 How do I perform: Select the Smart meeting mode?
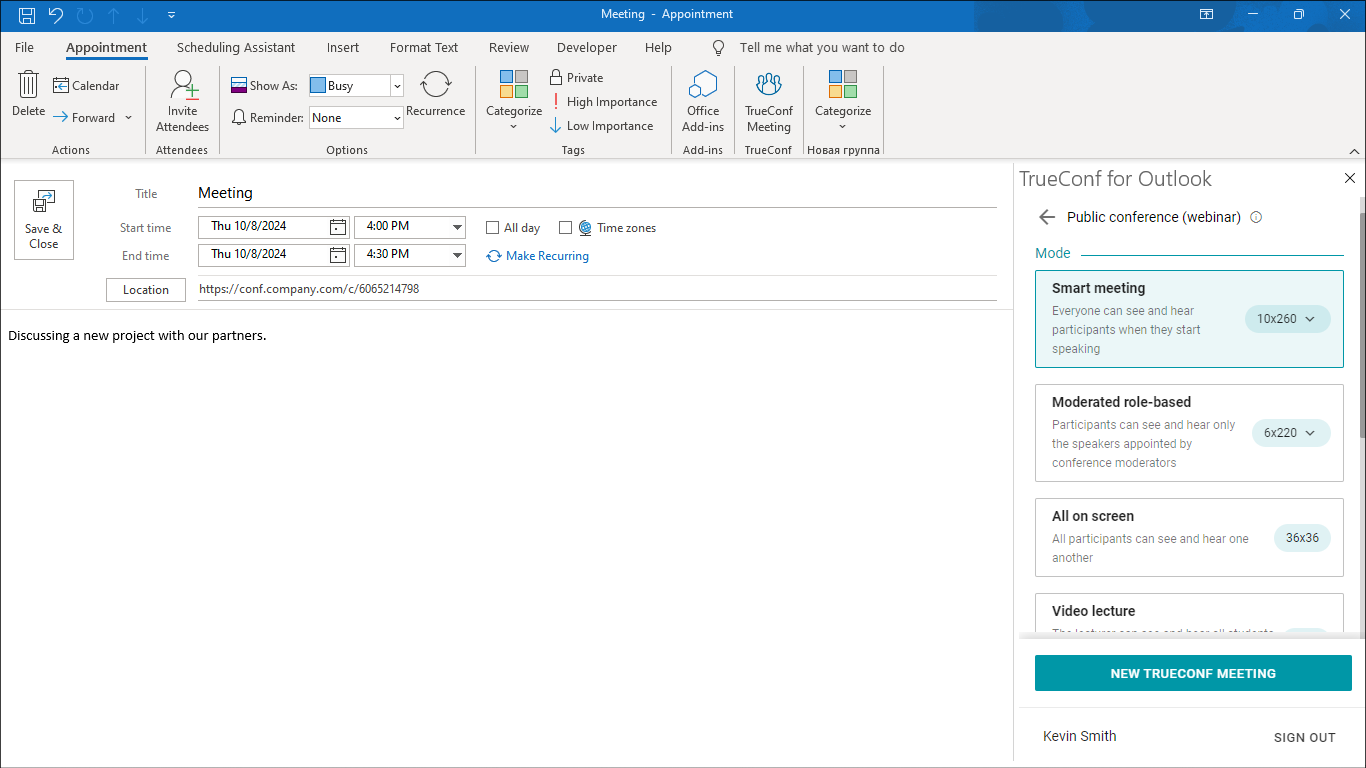(1189, 318)
